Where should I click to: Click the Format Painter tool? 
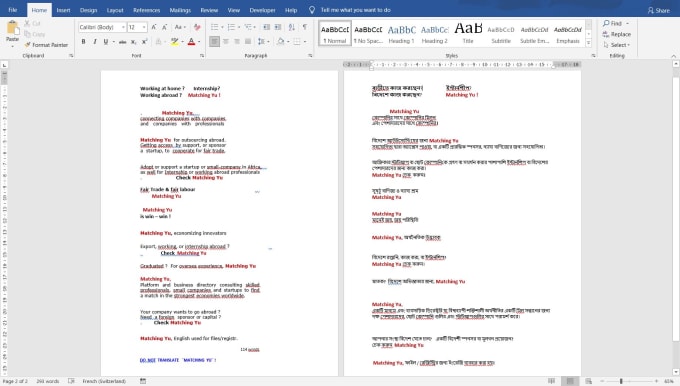click(x=46, y=45)
